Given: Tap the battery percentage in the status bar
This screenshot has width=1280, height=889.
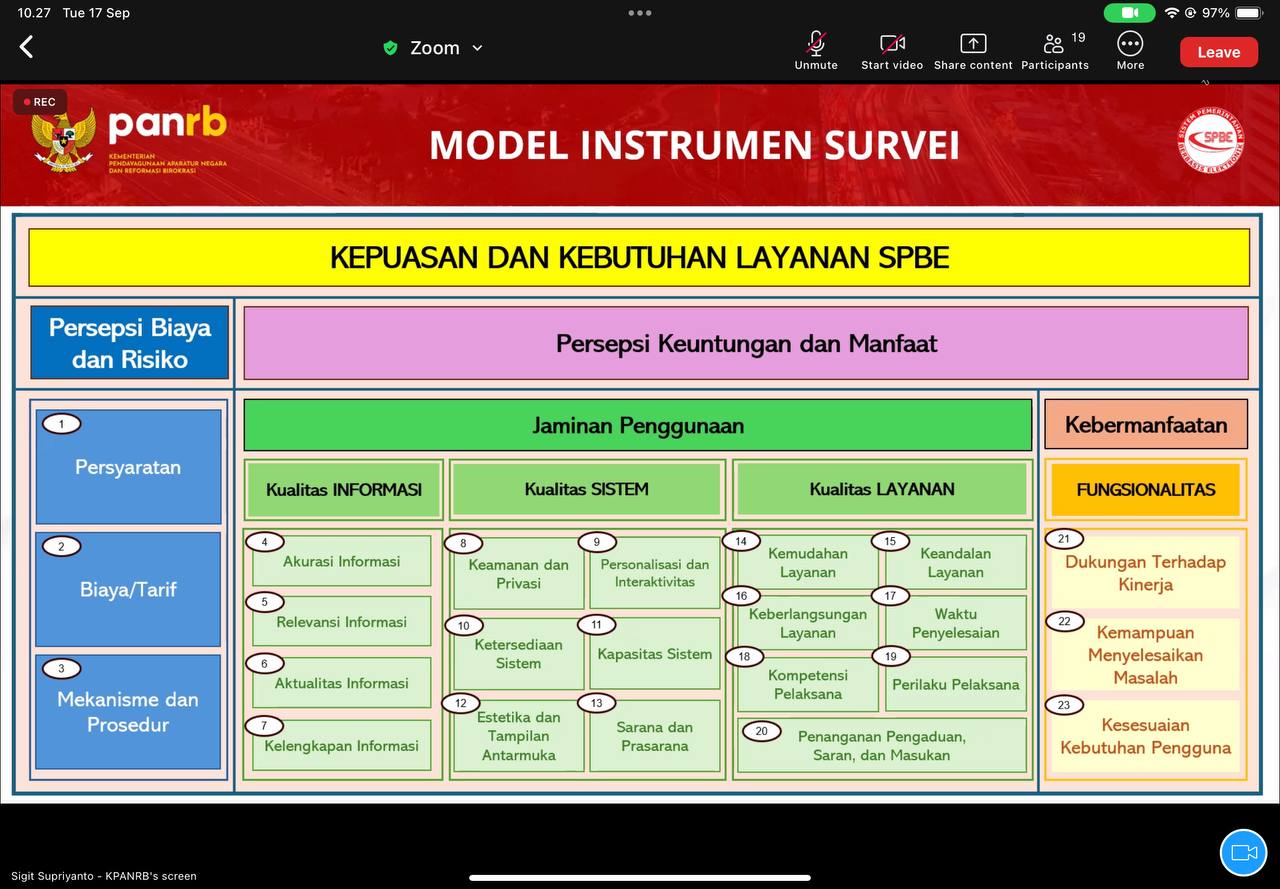Looking at the screenshot, I should pos(1215,13).
